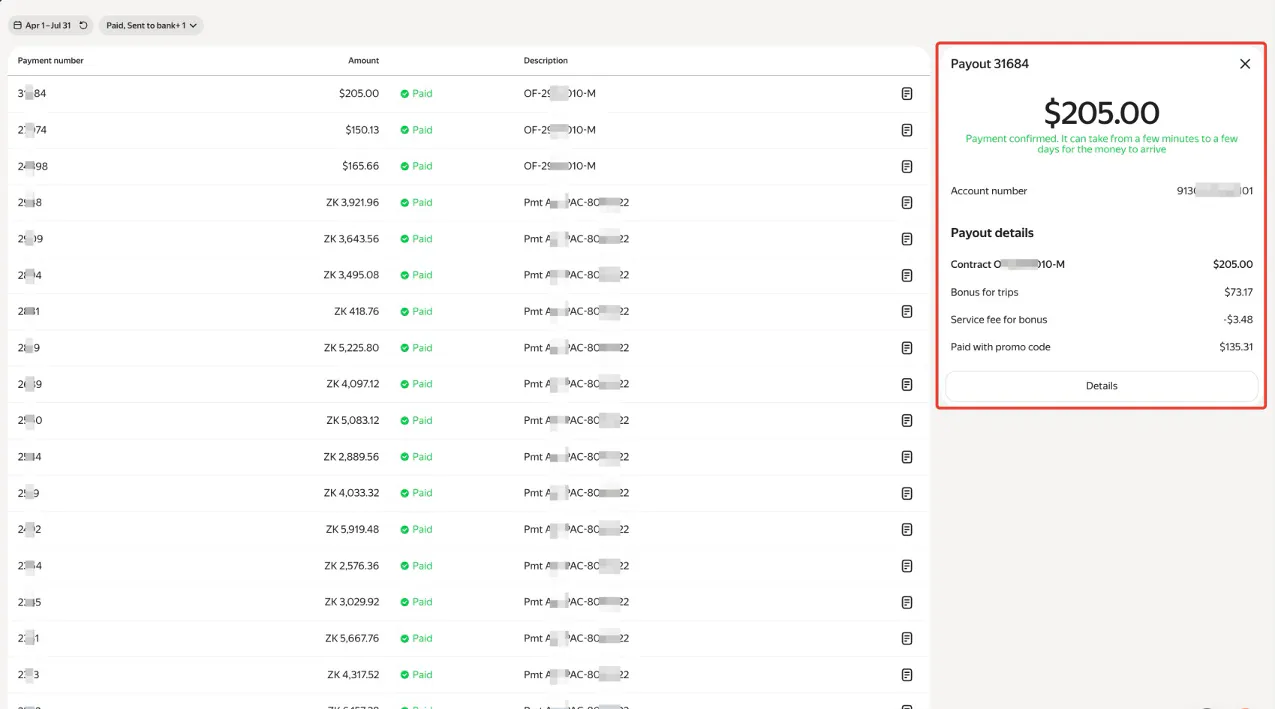
Task: Select the Payment number column header
Action: click(51, 61)
